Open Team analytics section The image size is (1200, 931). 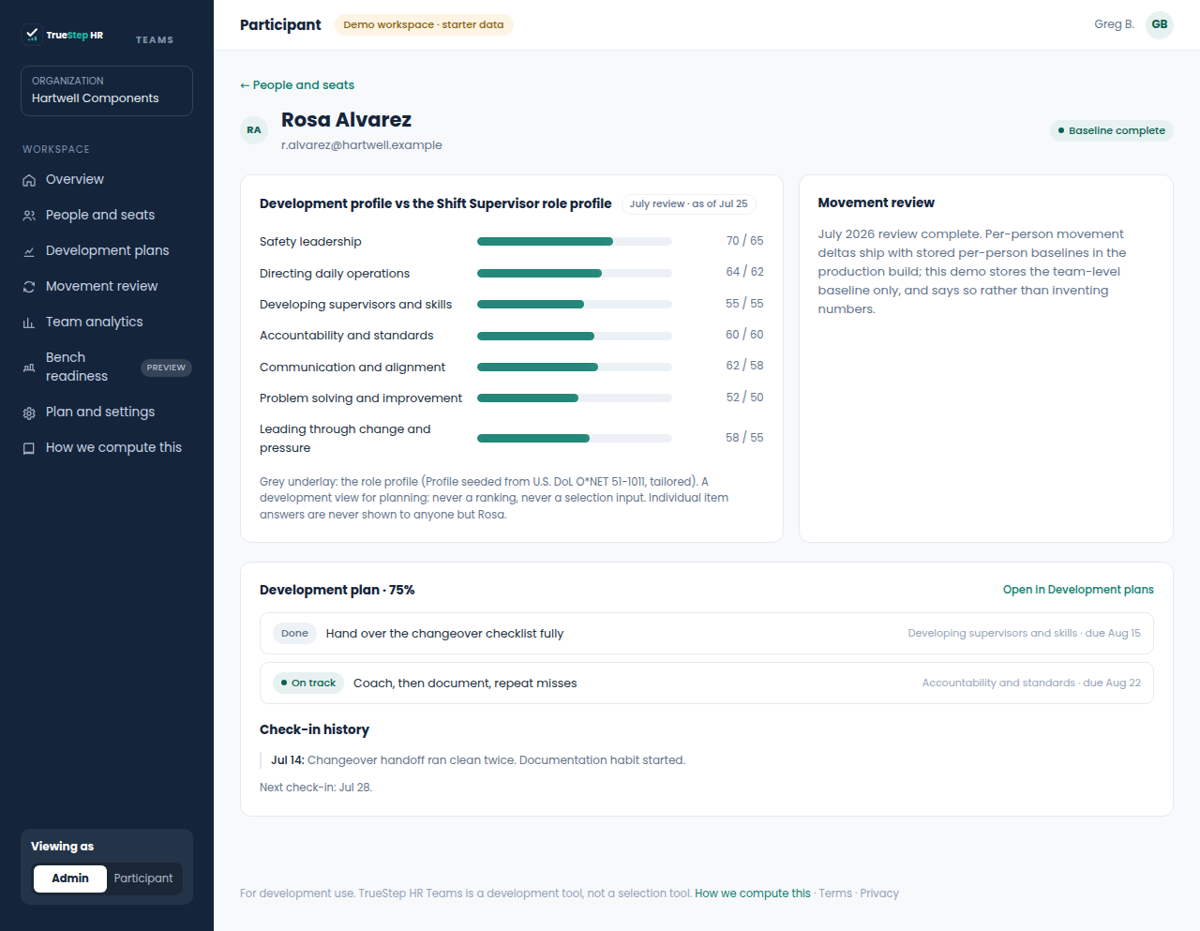[106, 322]
